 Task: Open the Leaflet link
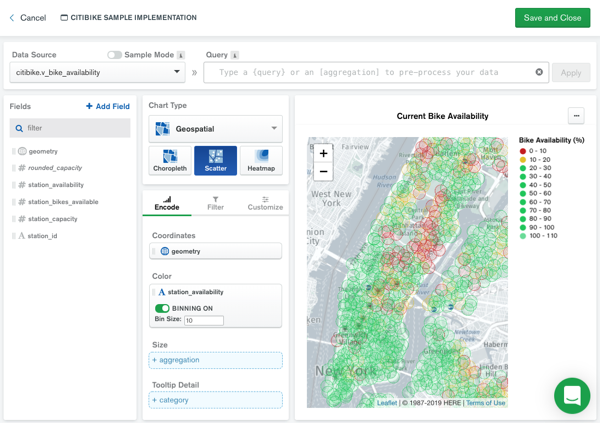[x=387, y=403]
